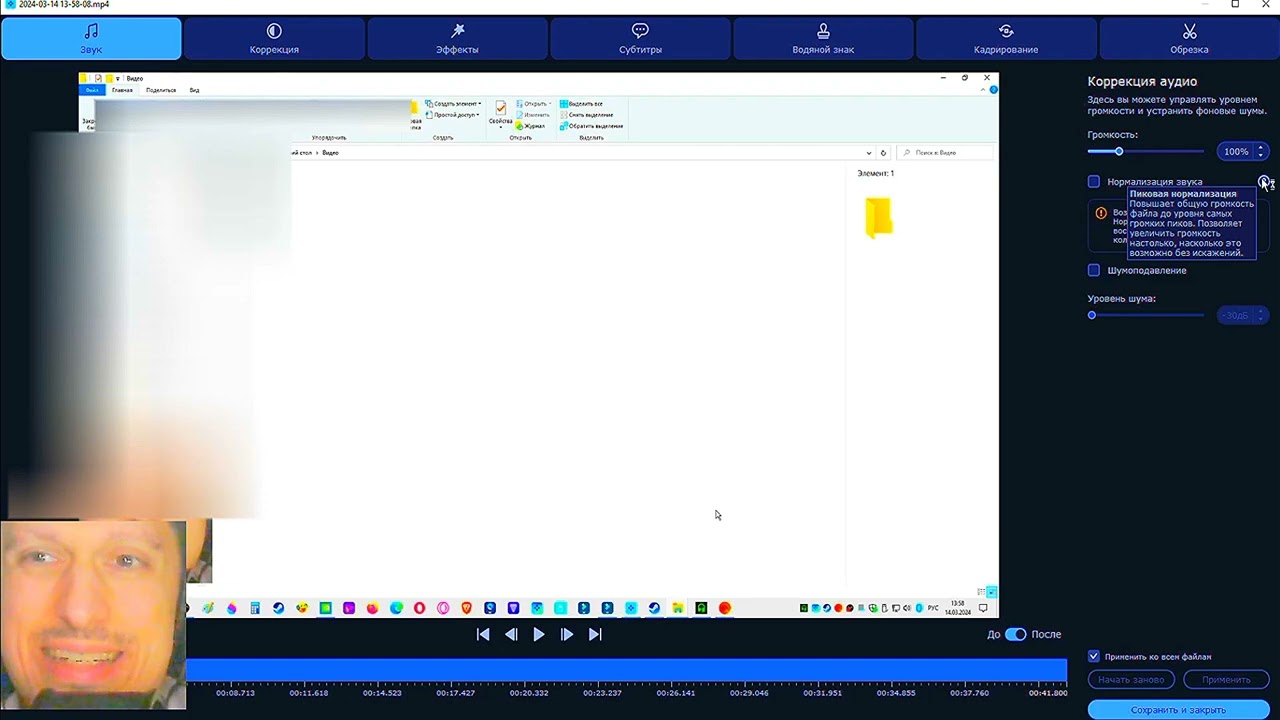Screen dimensions: 1280x720
Task: Open the Водяной знак tab
Action: click(x=823, y=39)
